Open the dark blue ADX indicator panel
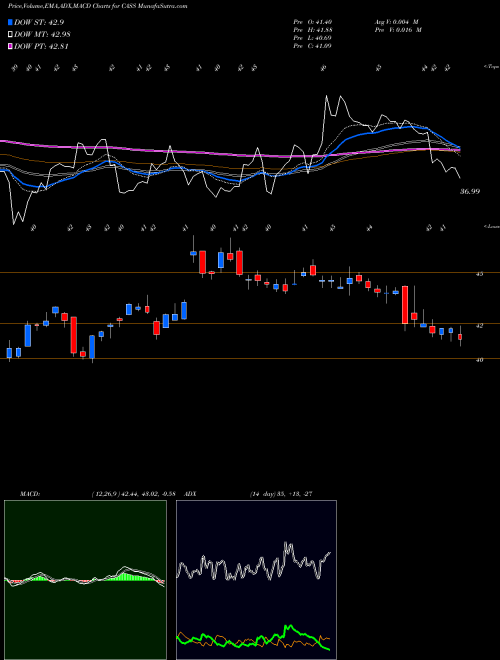The image size is (500, 660). [x=256, y=580]
